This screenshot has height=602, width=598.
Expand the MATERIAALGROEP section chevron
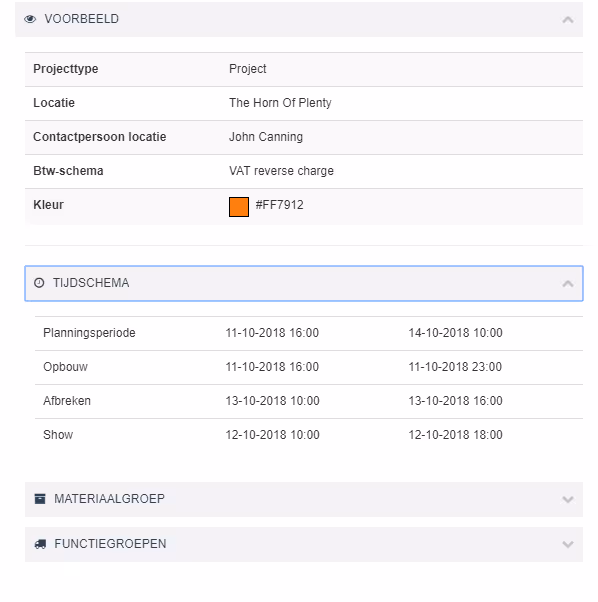(568, 499)
